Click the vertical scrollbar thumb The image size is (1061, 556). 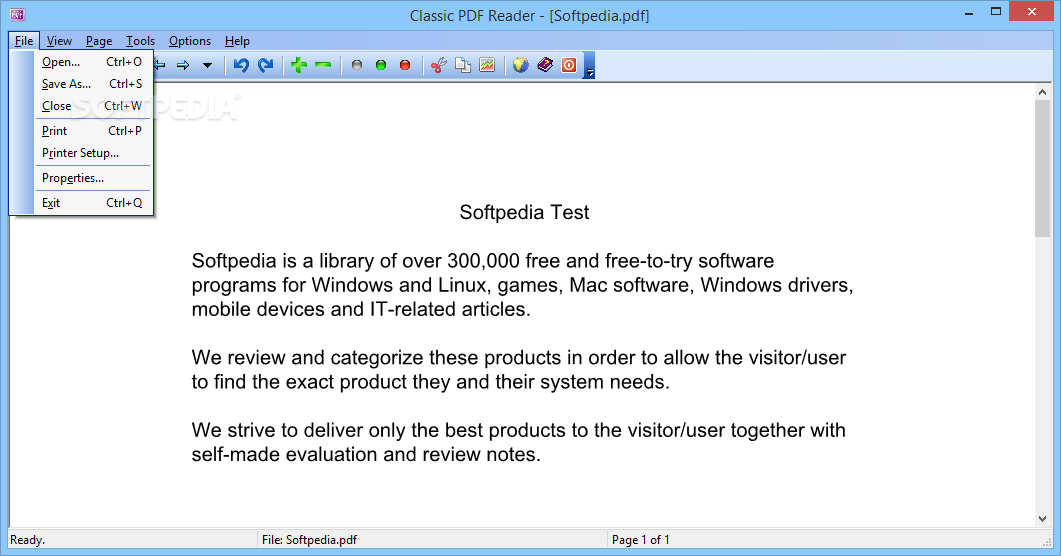1042,168
